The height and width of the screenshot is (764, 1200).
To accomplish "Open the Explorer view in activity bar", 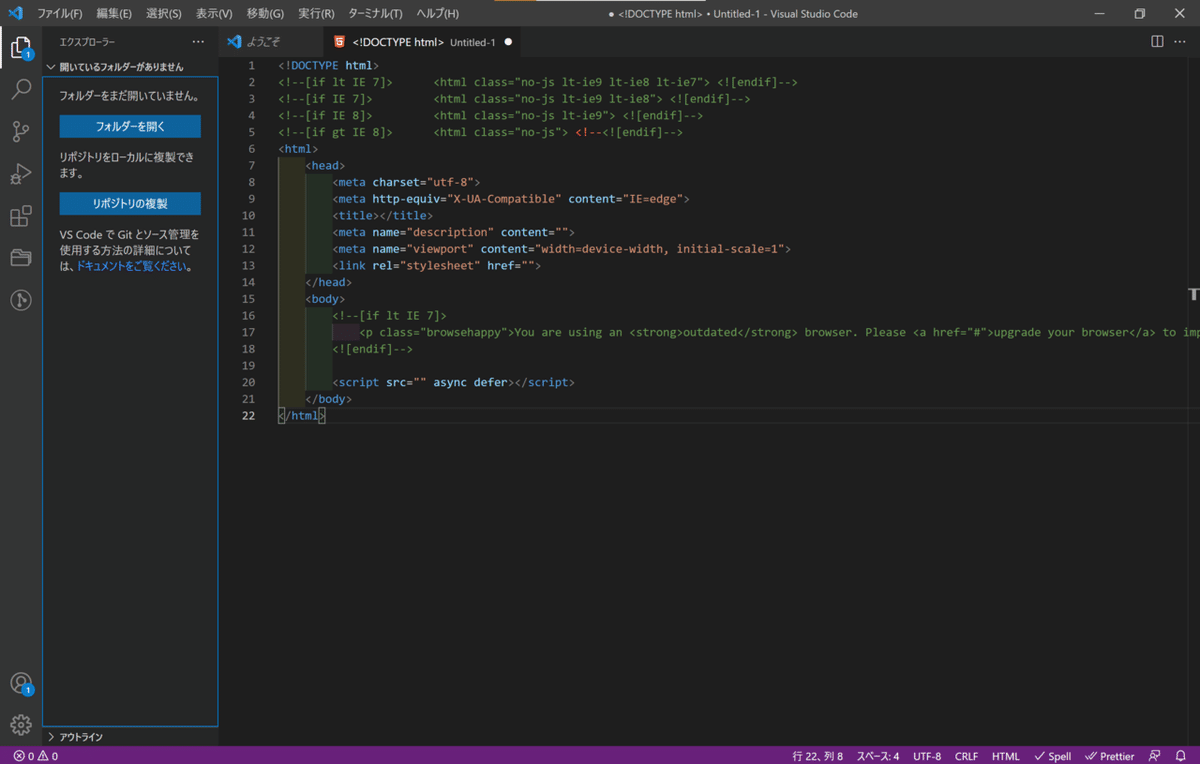I will (x=21, y=47).
